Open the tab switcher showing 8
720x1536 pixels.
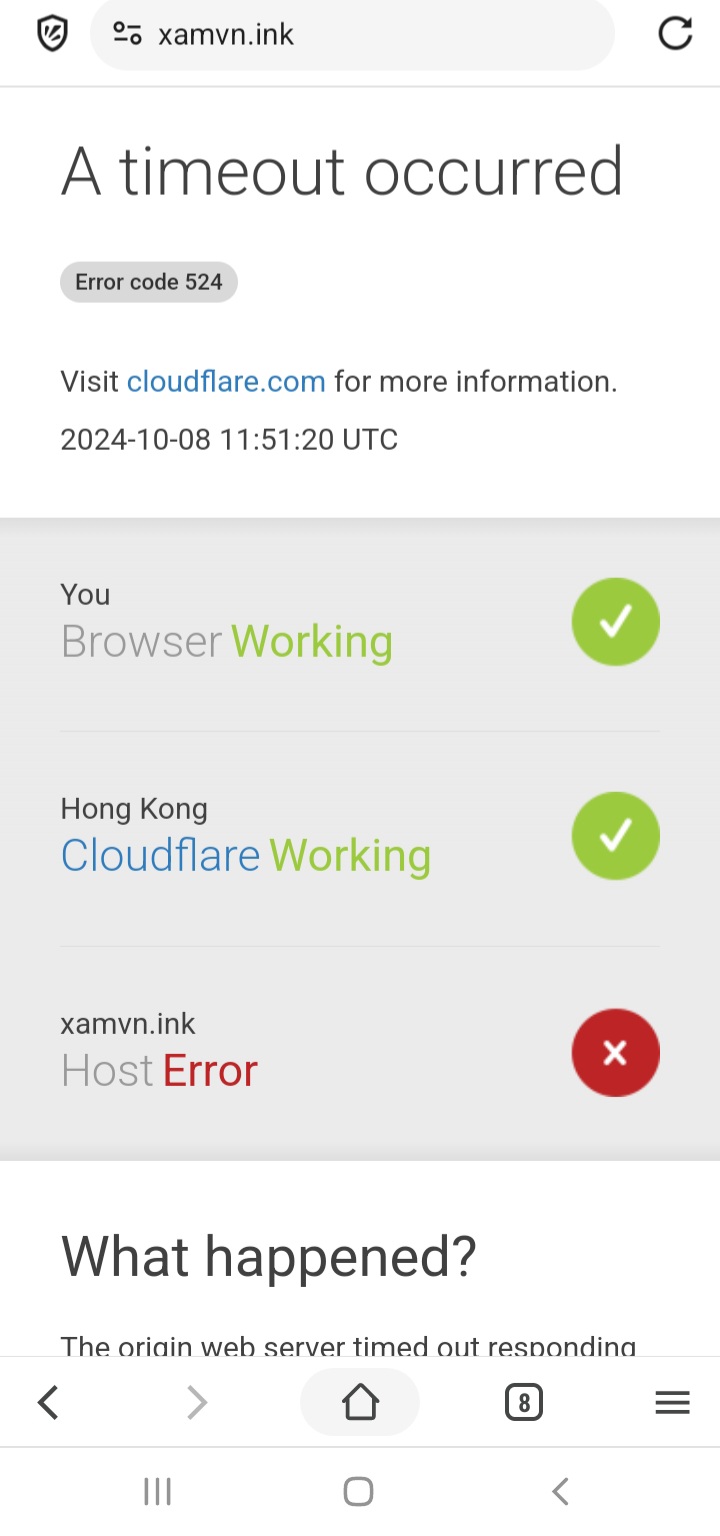(x=524, y=1403)
